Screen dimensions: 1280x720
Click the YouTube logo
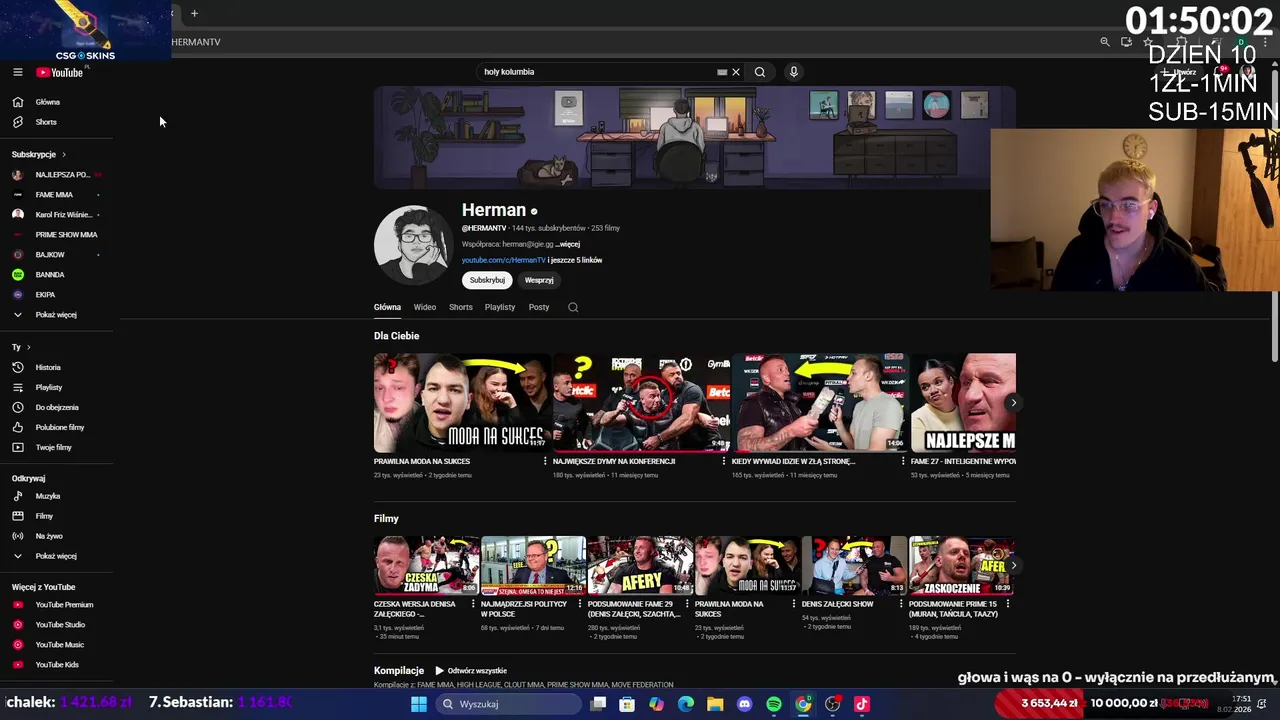pyautogui.click(x=60, y=72)
